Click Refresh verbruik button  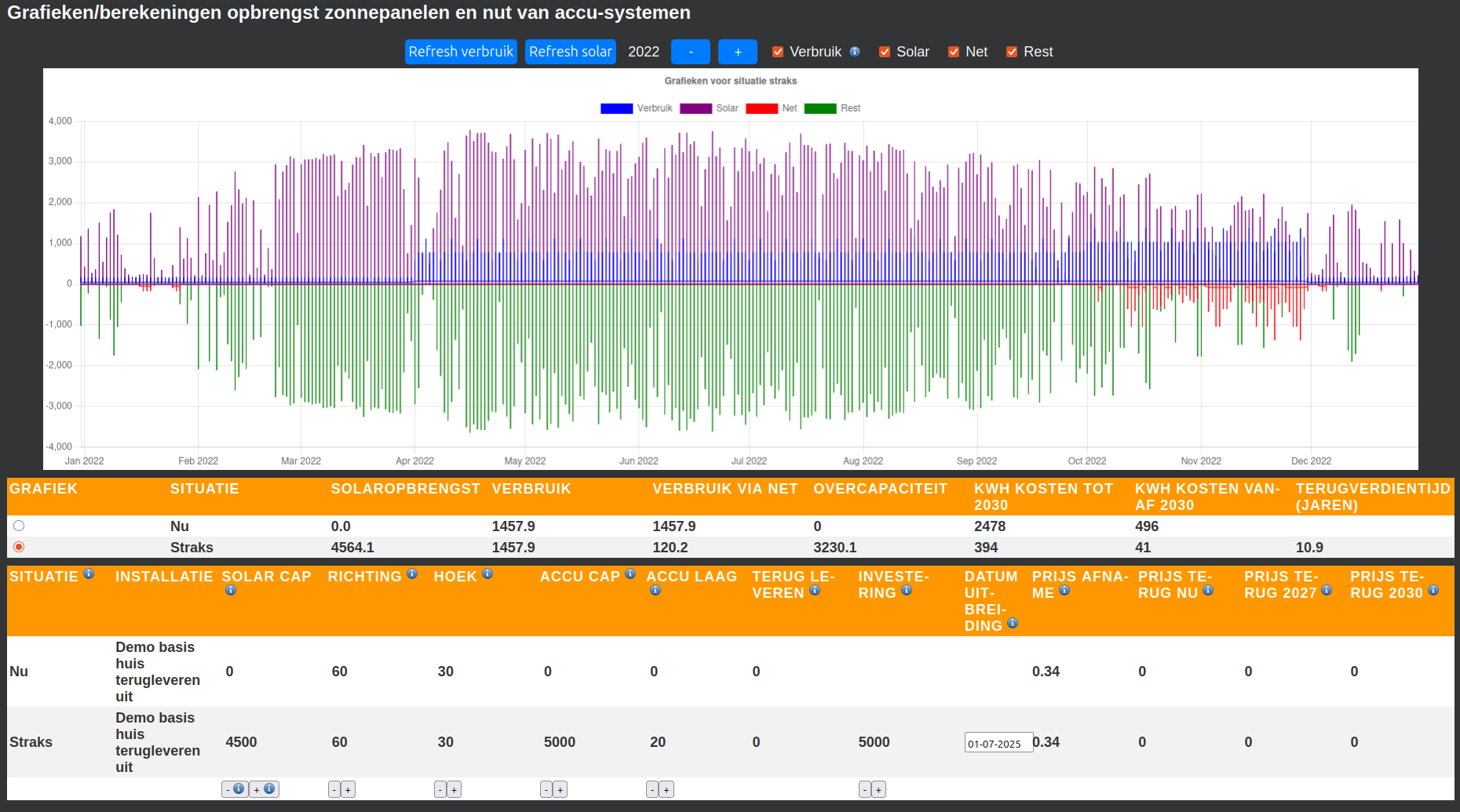point(461,52)
